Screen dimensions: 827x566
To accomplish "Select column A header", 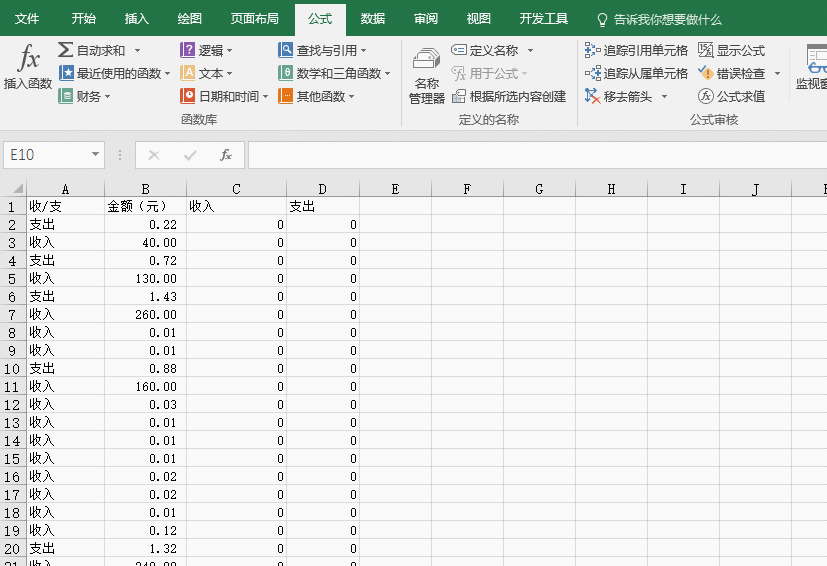I will [65, 189].
